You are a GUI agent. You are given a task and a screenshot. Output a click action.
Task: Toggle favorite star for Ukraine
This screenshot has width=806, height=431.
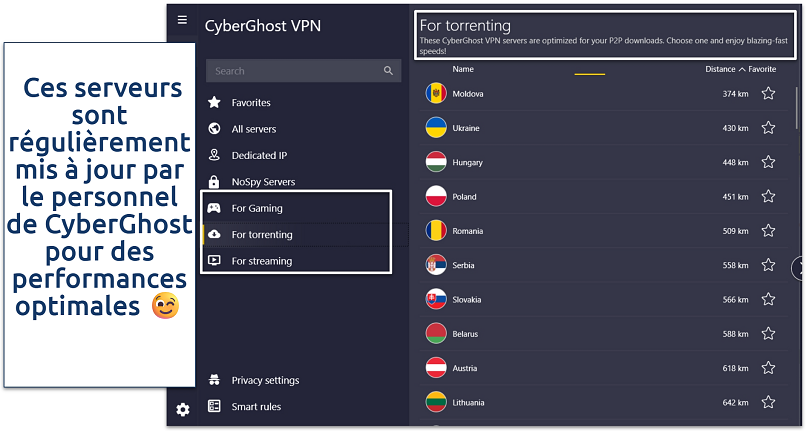(x=768, y=128)
